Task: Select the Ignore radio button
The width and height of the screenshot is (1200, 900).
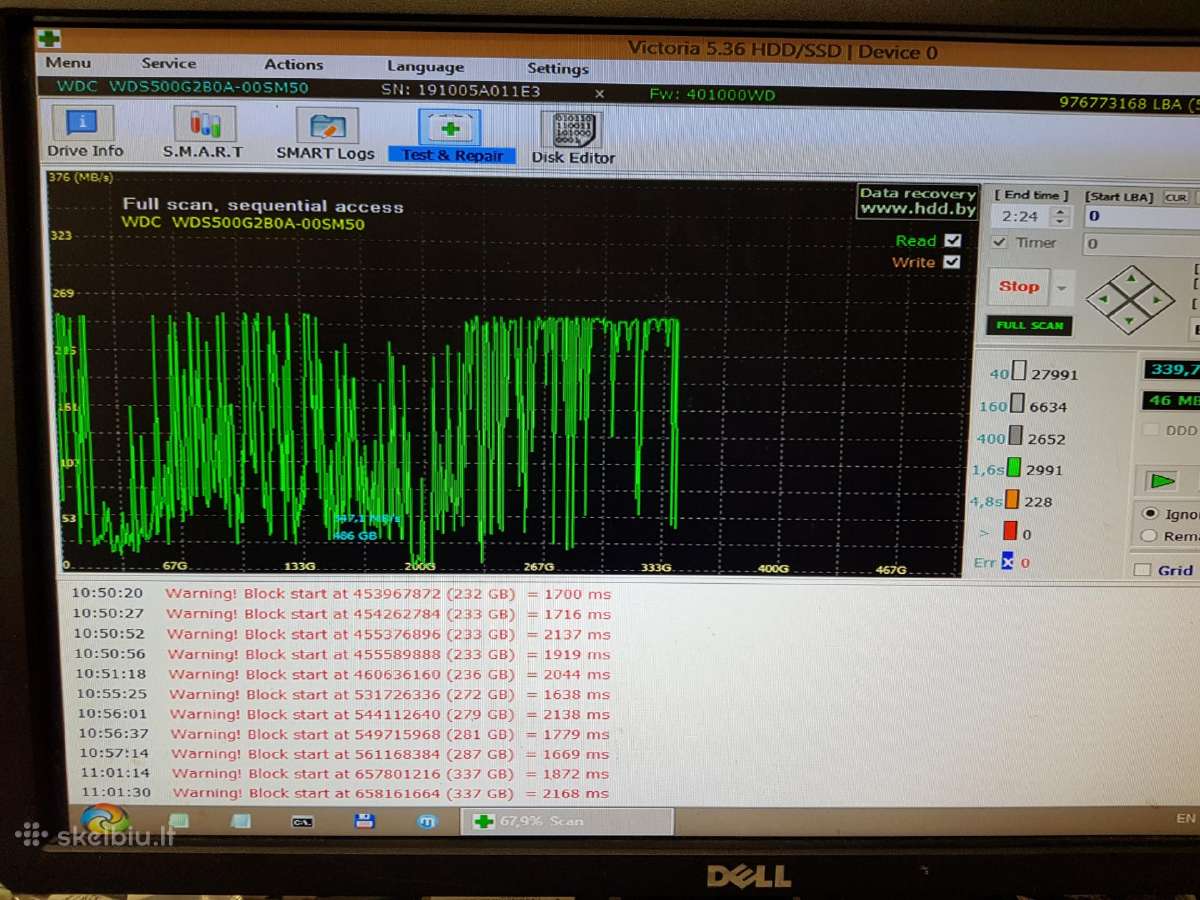Action: tap(1149, 514)
